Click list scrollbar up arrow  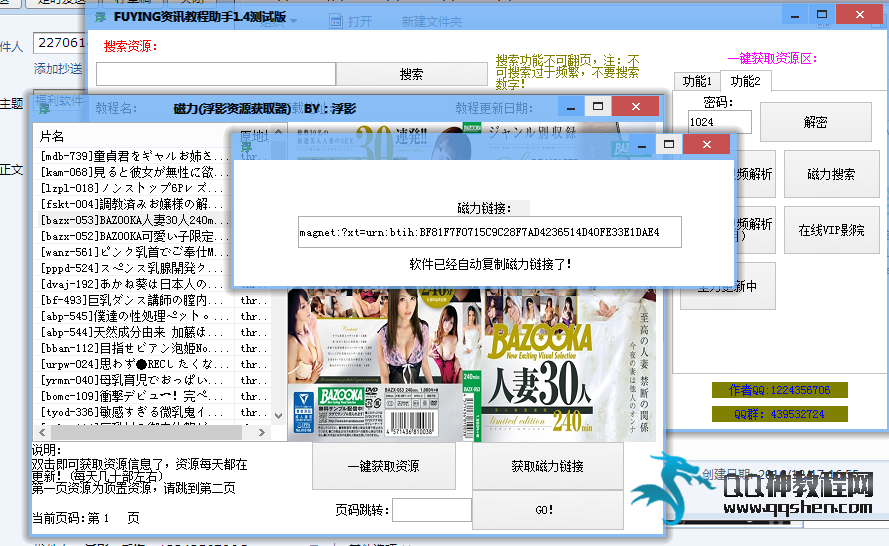pyautogui.click(x=278, y=132)
